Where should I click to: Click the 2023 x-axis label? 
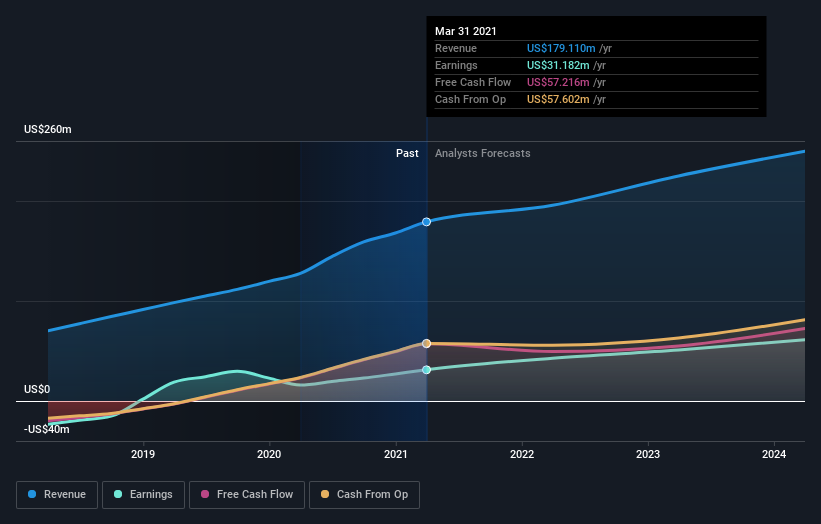(x=648, y=454)
